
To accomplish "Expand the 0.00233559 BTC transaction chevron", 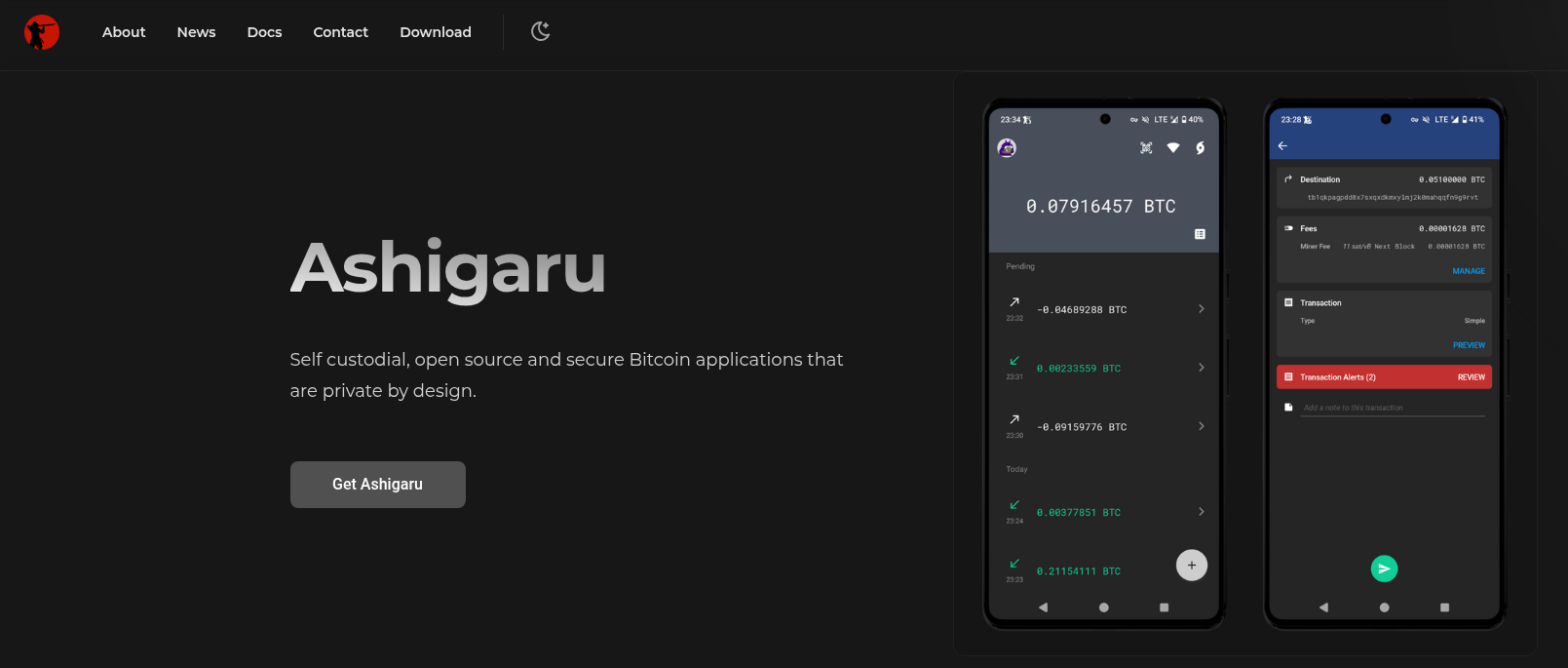I will point(1201,368).
